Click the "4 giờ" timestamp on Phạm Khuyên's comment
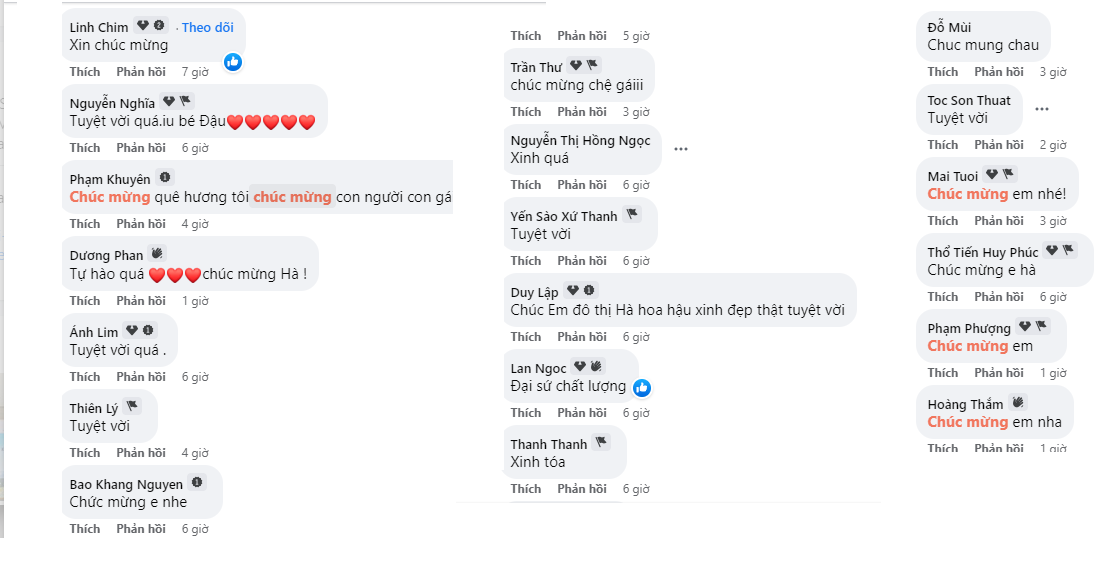 click(x=194, y=224)
